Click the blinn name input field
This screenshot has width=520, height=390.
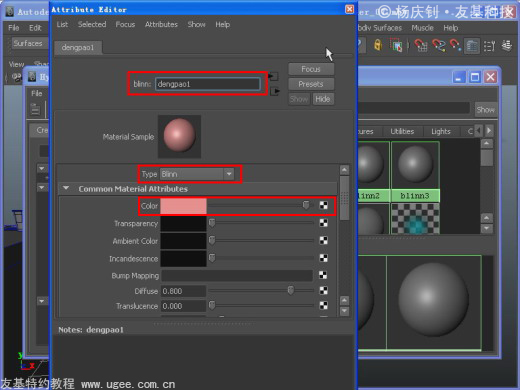click(x=207, y=84)
